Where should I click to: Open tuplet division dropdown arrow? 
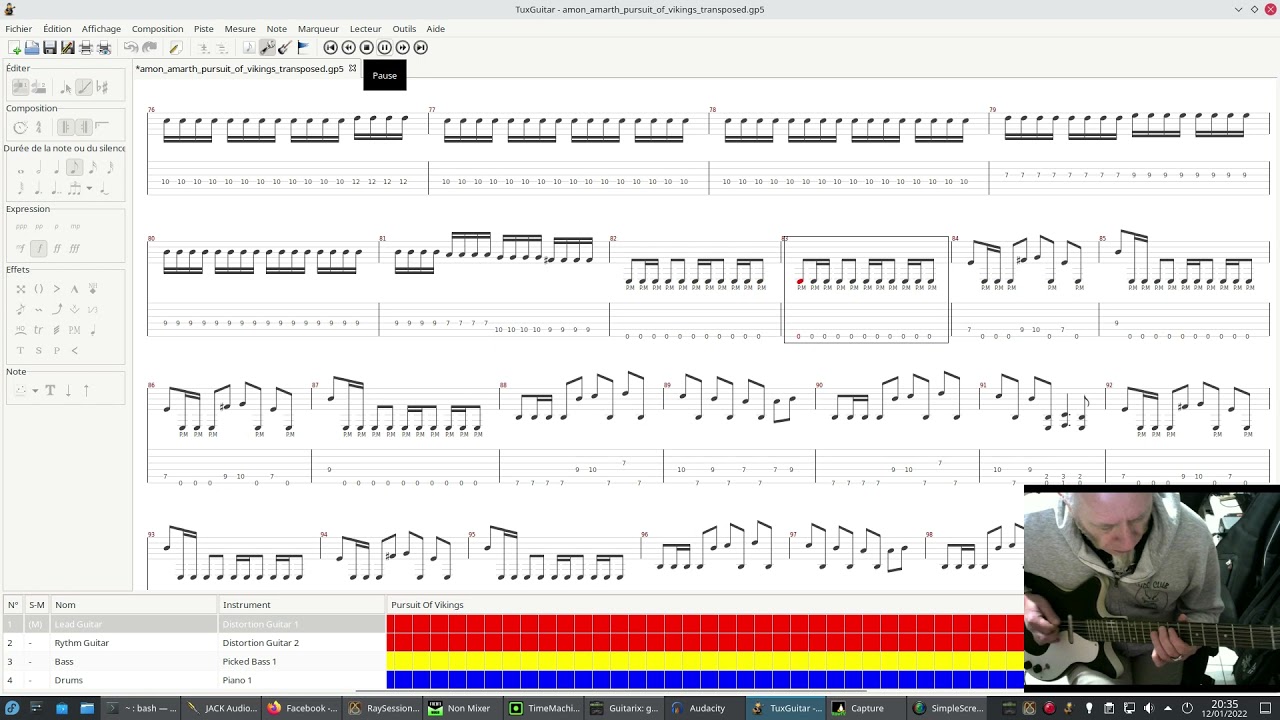[x=89, y=188]
